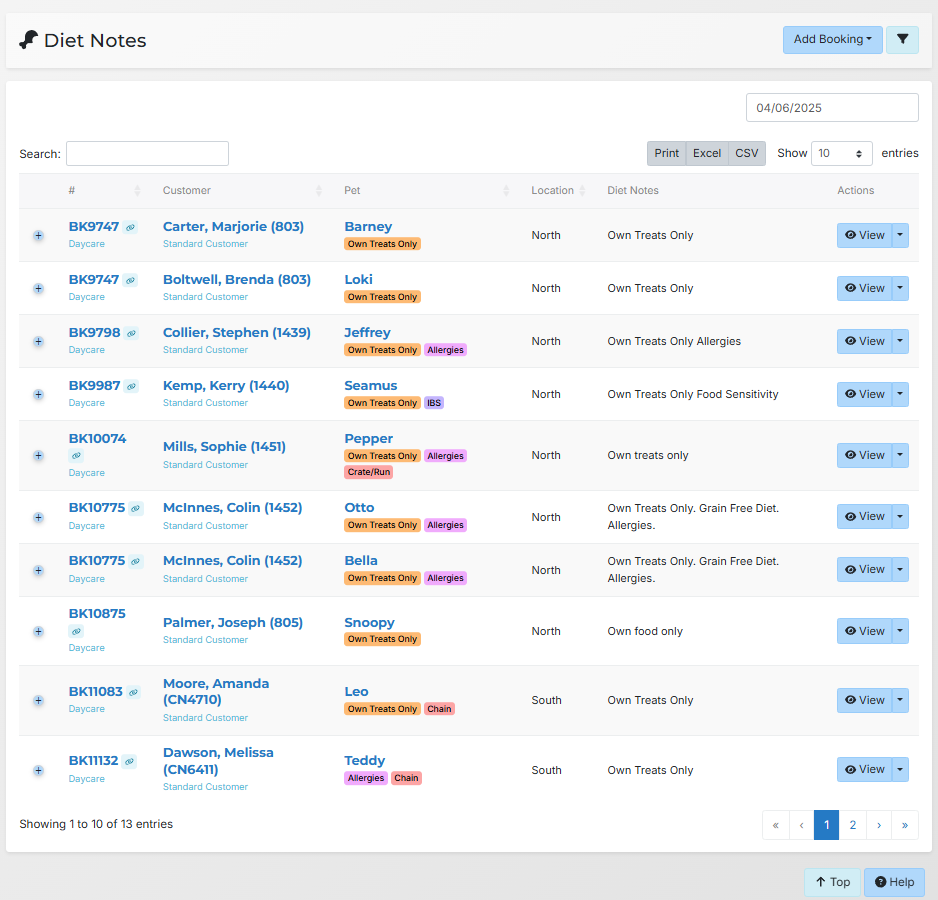Open the Show entries count selector
The width and height of the screenshot is (938, 900).
click(841, 154)
